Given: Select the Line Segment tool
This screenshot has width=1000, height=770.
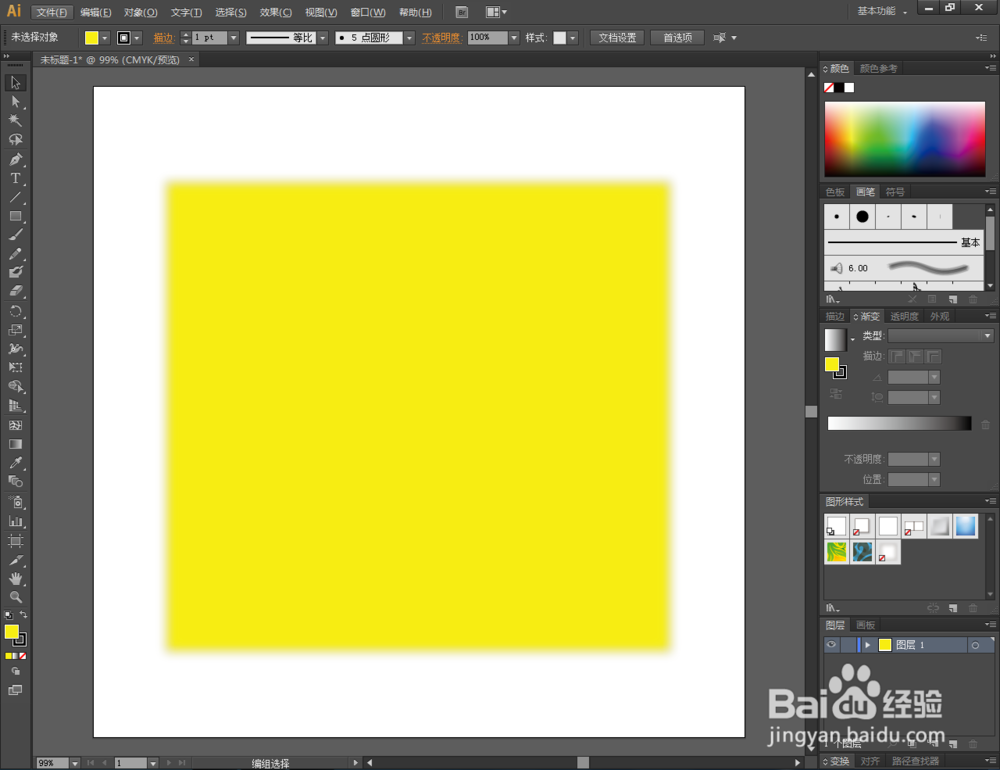Looking at the screenshot, I should tap(15, 197).
